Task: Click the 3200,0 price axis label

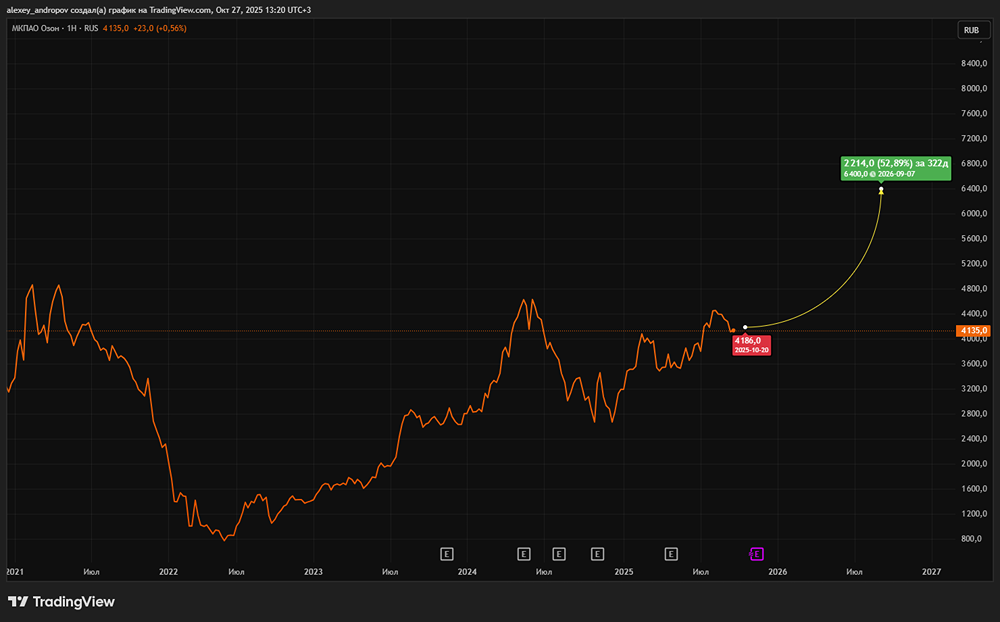Action: (974, 389)
